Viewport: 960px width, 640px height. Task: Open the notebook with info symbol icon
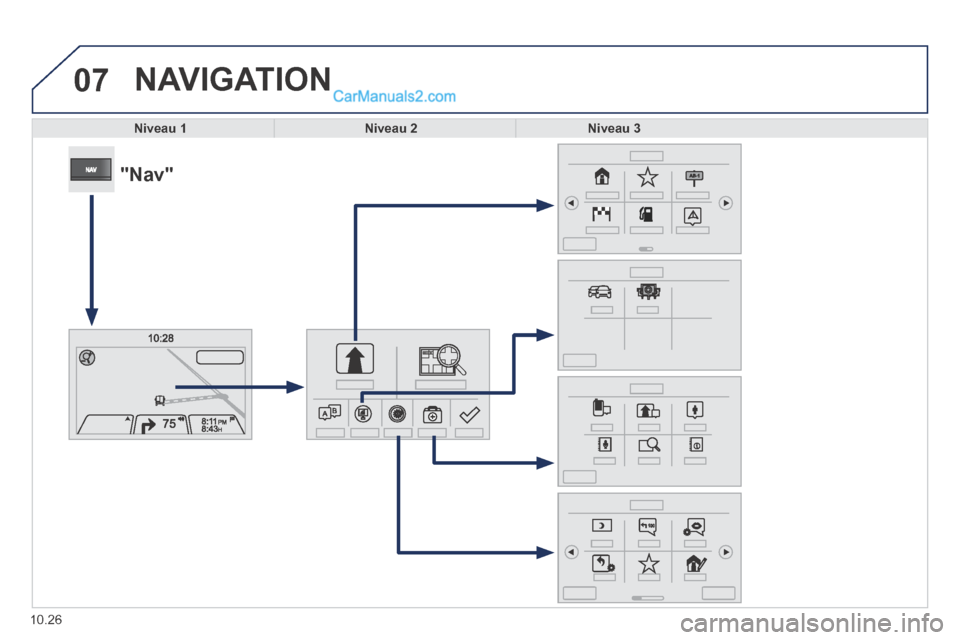[696, 444]
